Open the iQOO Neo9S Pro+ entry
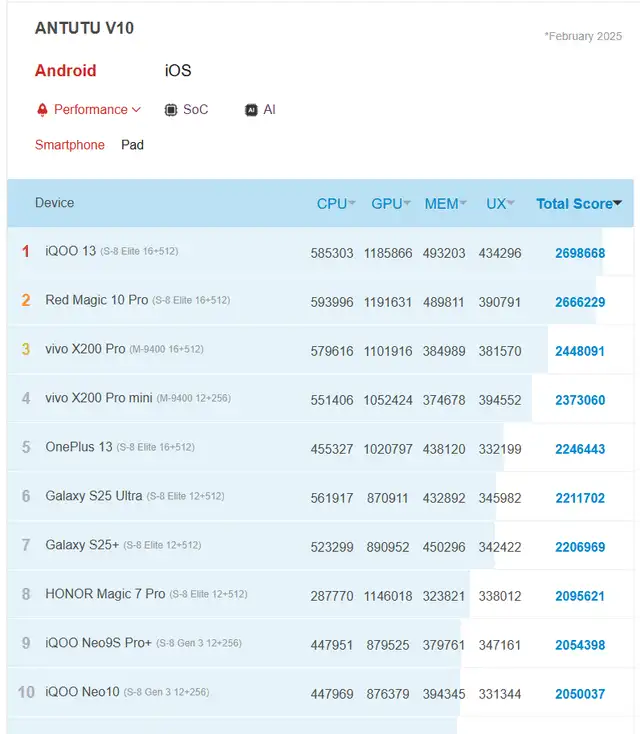640x734 pixels. 98,643
